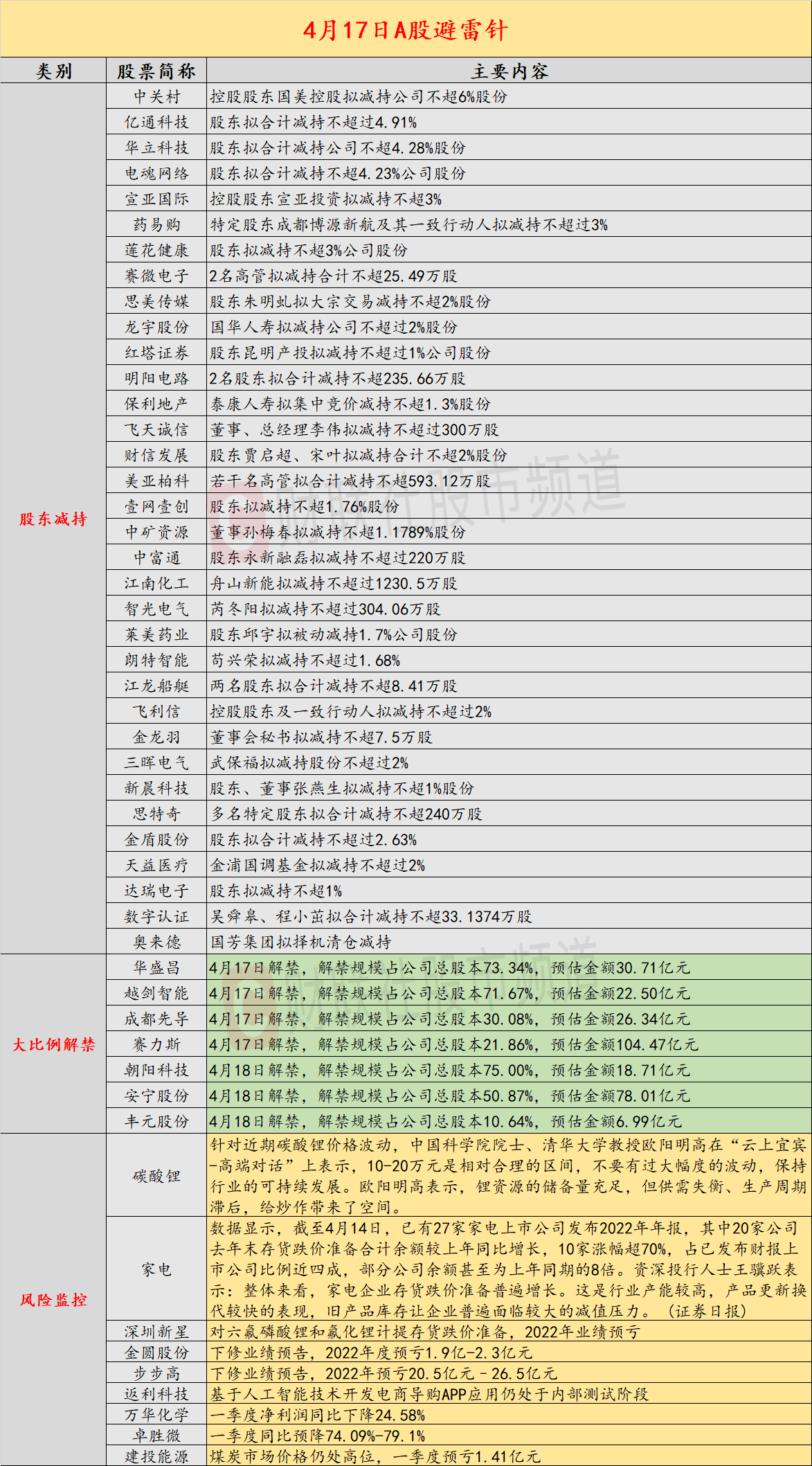Image resolution: width=812 pixels, height=1466 pixels.
Task: Select stock name 莱美药业
Action: pyautogui.click(x=156, y=635)
